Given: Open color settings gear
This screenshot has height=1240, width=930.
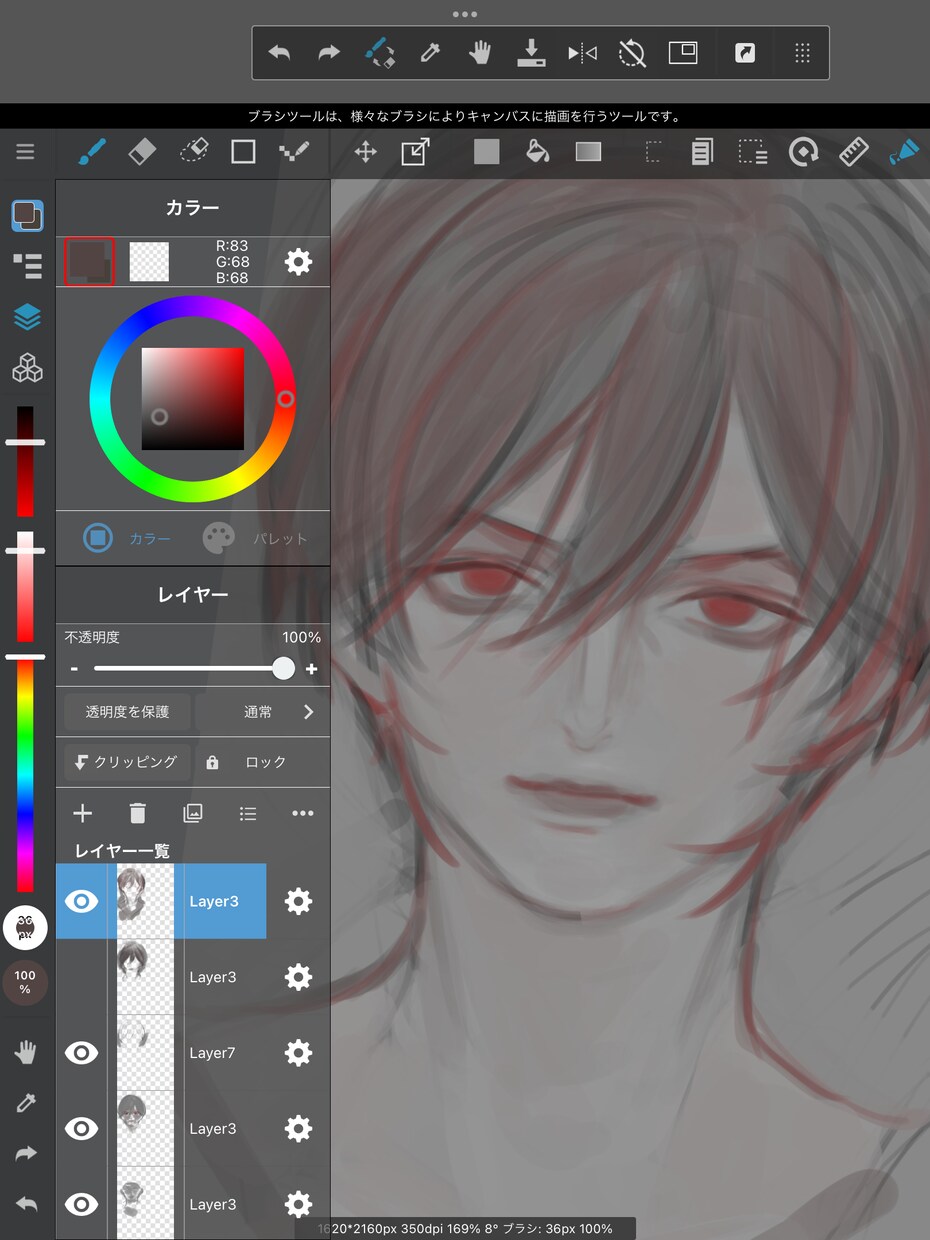Looking at the screenshot, I should pyautogui.click(x=298, y=262).
